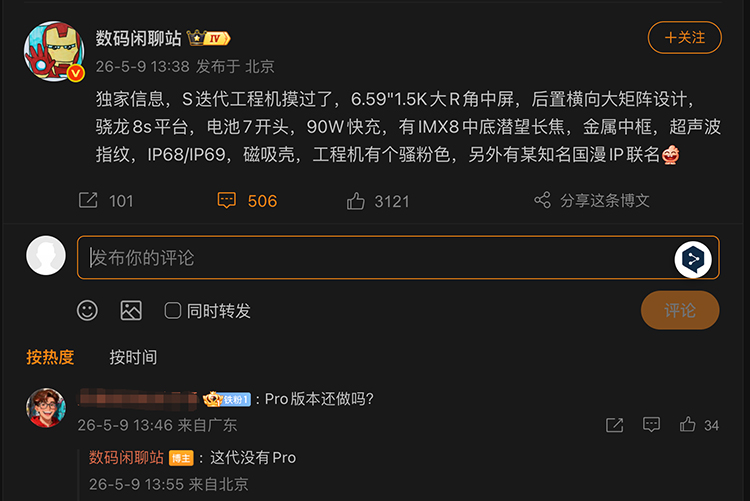Reply to the Pro版本还做吗 comment
Viewport: 750px width, 501px height.
click(x=651, y=424)
